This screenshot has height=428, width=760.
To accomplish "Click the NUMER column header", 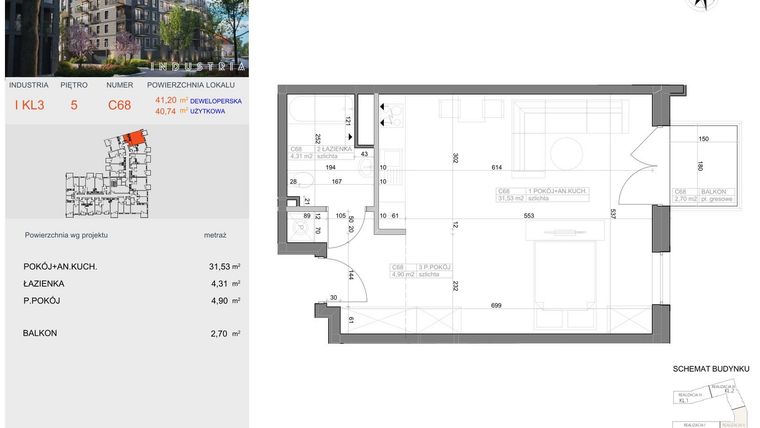I will pos(120,85).
